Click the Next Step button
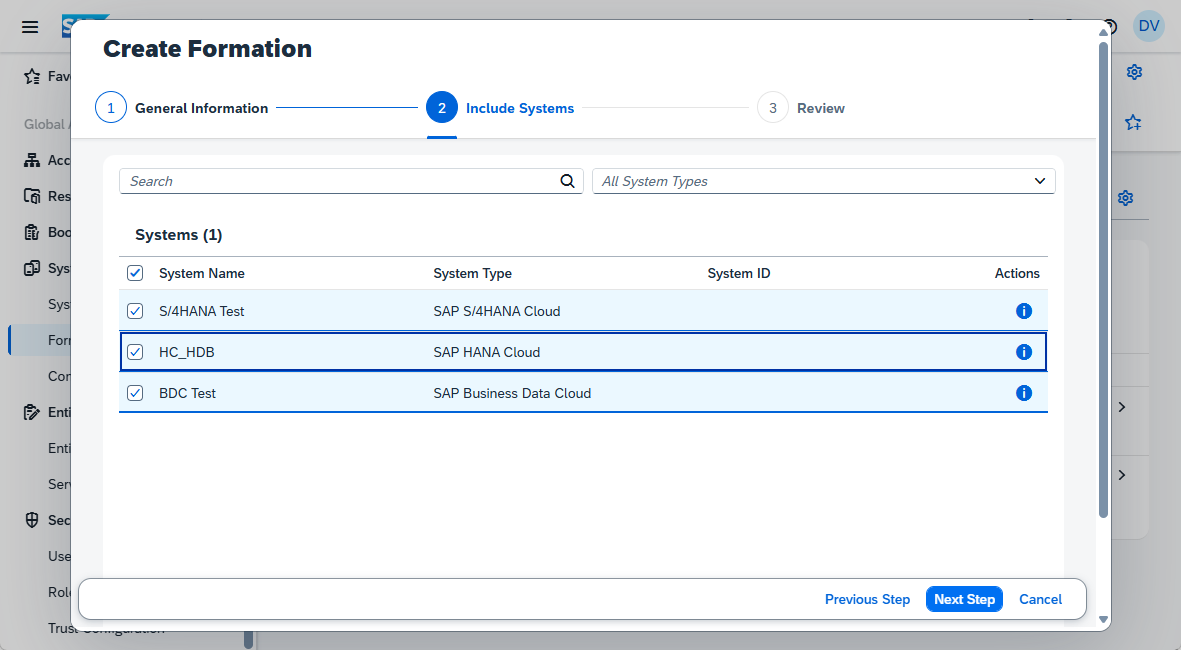 coord(964,600)
